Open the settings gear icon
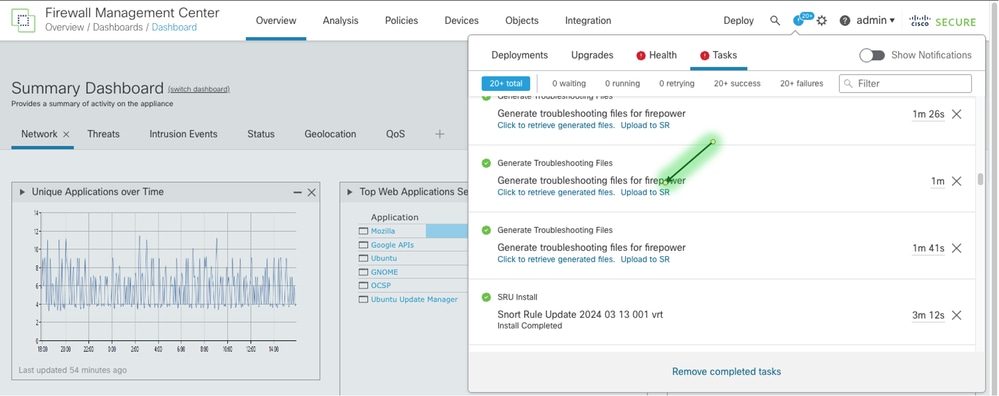The image size is (999, 396). (822, 20)
